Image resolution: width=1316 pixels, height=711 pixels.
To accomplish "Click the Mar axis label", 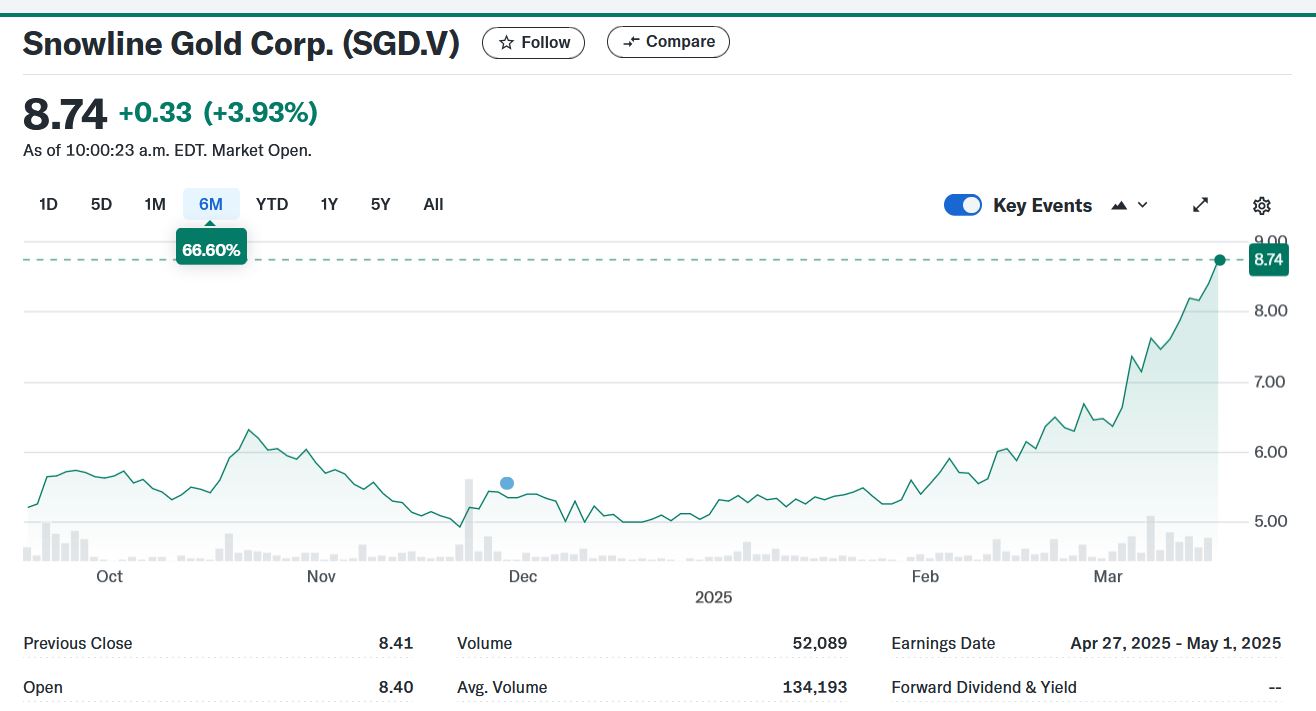I will [x=1108, y=576].
